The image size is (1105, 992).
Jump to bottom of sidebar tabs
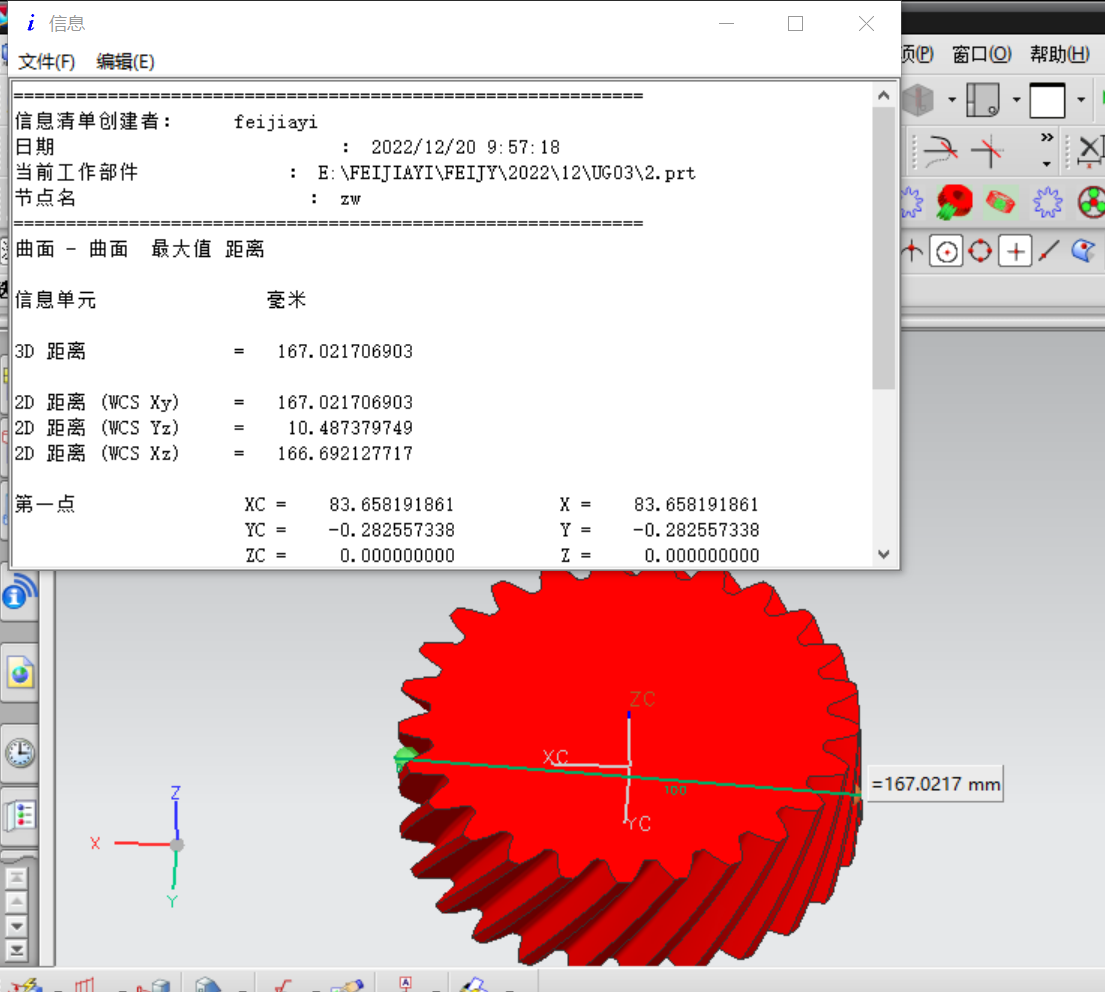tap(17, 950)
